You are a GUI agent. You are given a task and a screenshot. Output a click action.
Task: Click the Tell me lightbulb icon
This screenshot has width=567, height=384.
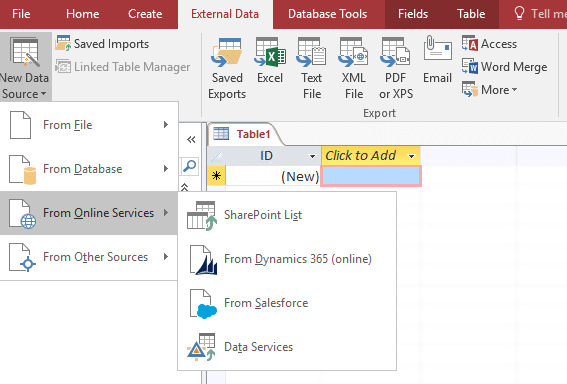click(x=519, y=13)
